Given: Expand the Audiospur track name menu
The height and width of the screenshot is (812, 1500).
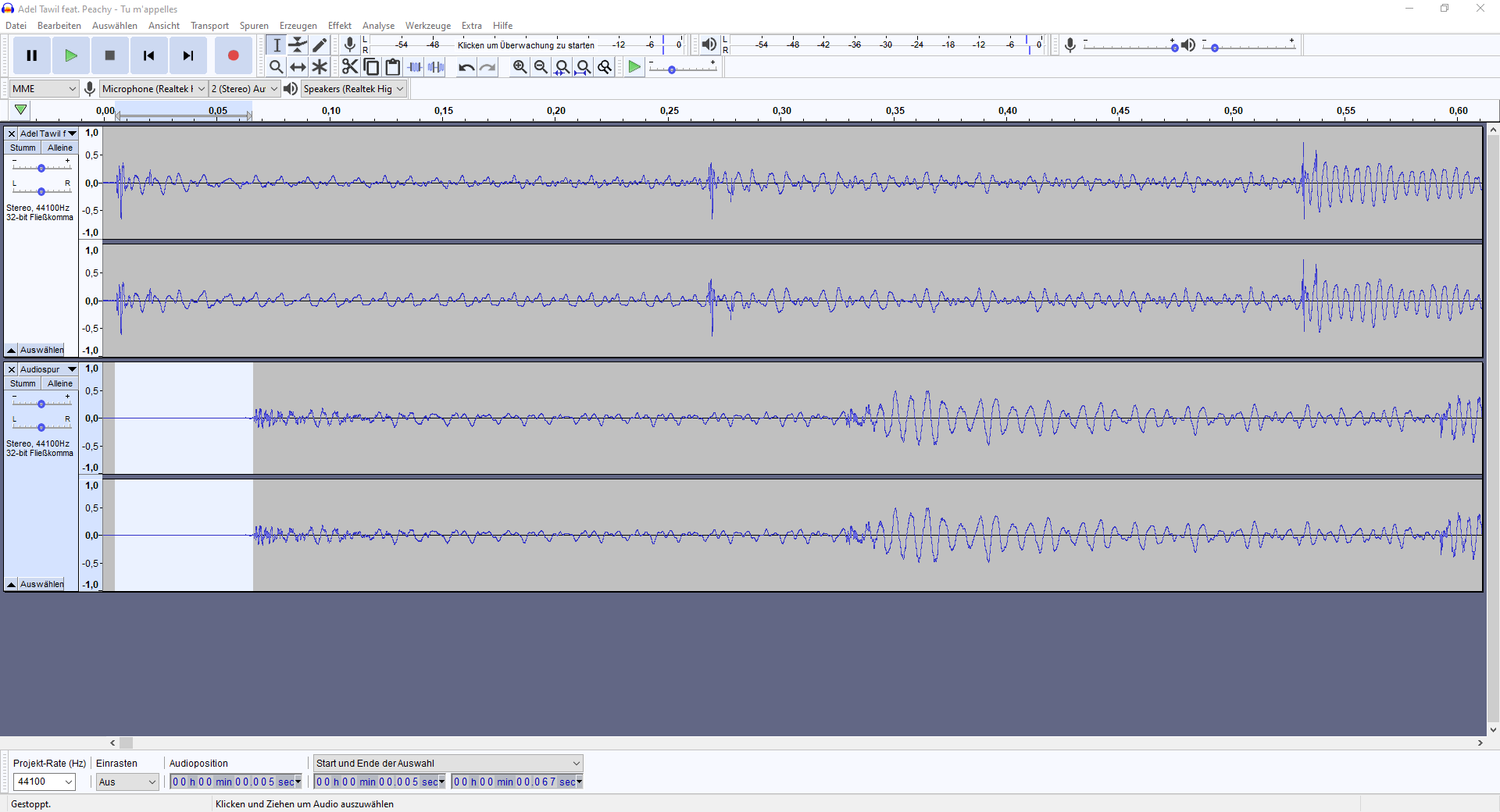Looking at the screenshot, I should 72,369.
